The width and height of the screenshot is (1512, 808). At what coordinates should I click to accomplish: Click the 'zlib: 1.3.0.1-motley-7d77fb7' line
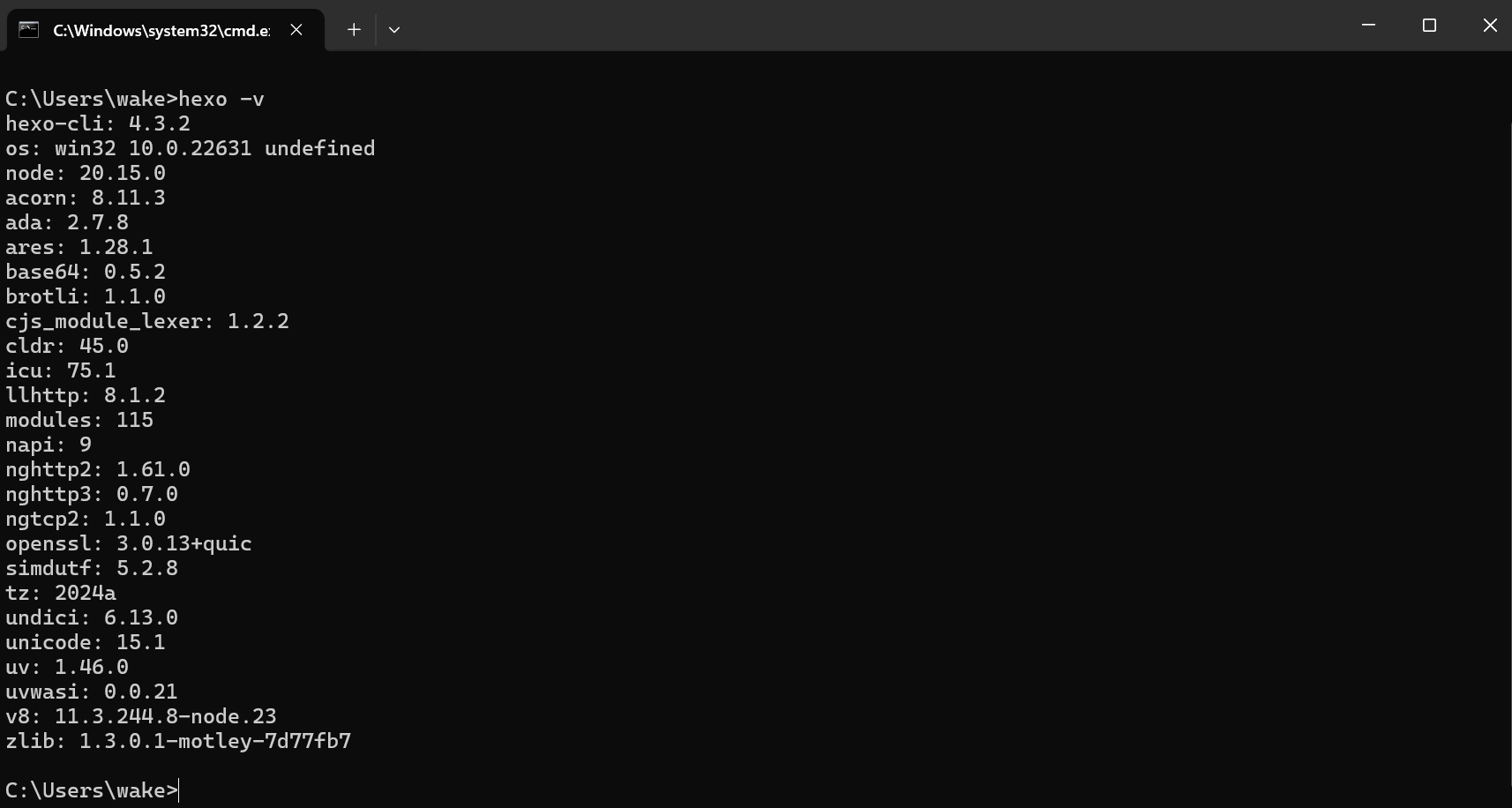click(x=178, y=741)
